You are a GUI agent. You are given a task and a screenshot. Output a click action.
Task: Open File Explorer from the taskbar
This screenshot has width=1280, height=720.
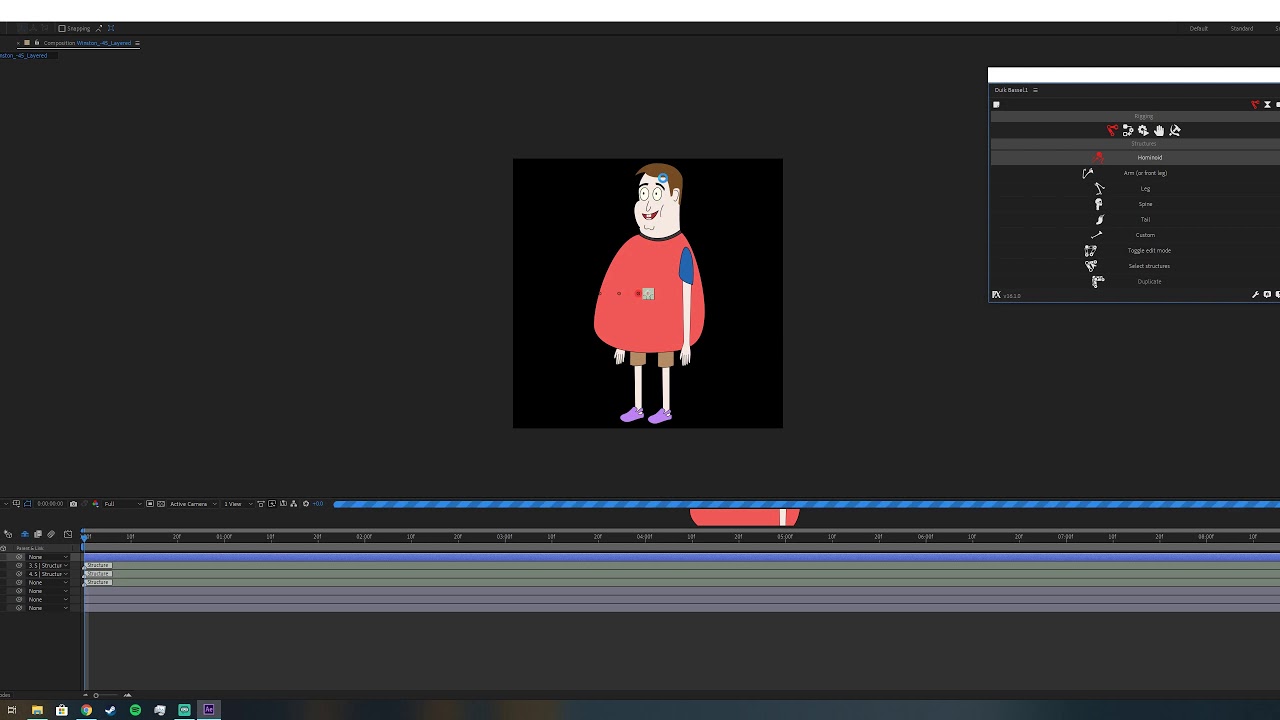pyautogui.click(x=37, y=710)
